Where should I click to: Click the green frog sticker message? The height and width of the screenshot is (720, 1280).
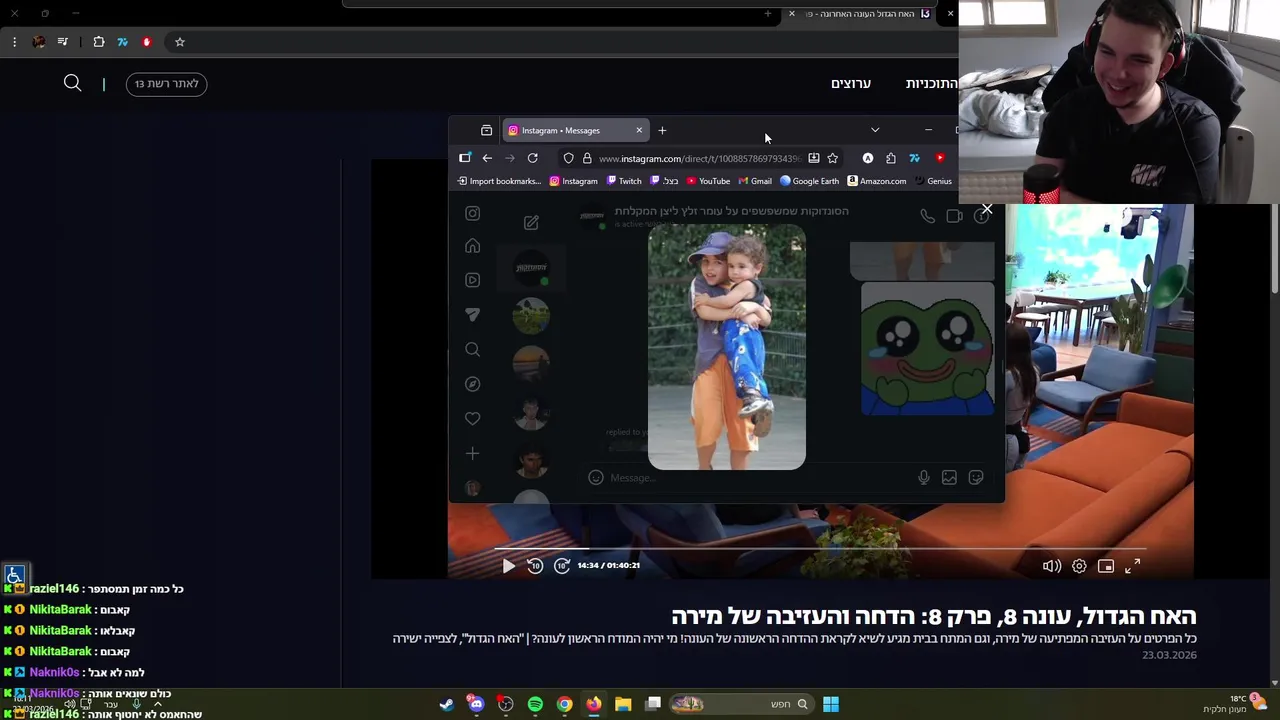(x=928, y=348)
